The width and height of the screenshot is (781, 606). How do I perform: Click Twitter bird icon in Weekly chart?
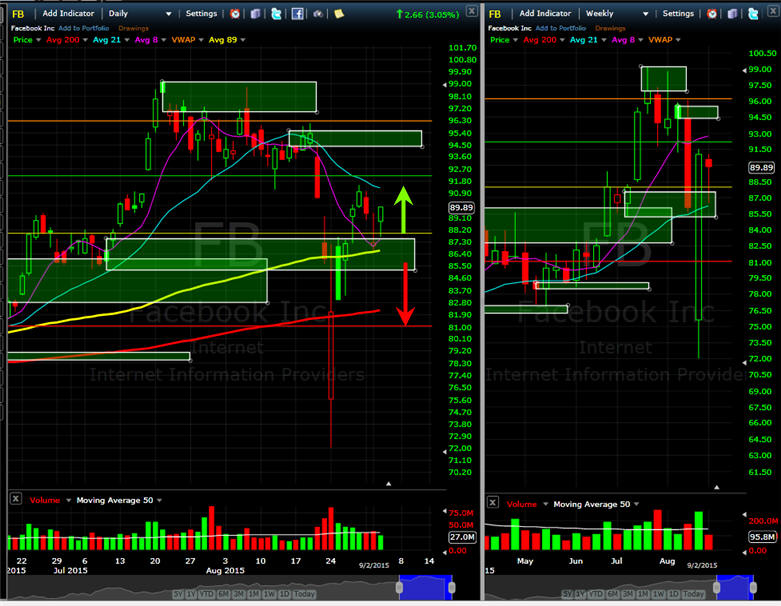coord(753,13)
